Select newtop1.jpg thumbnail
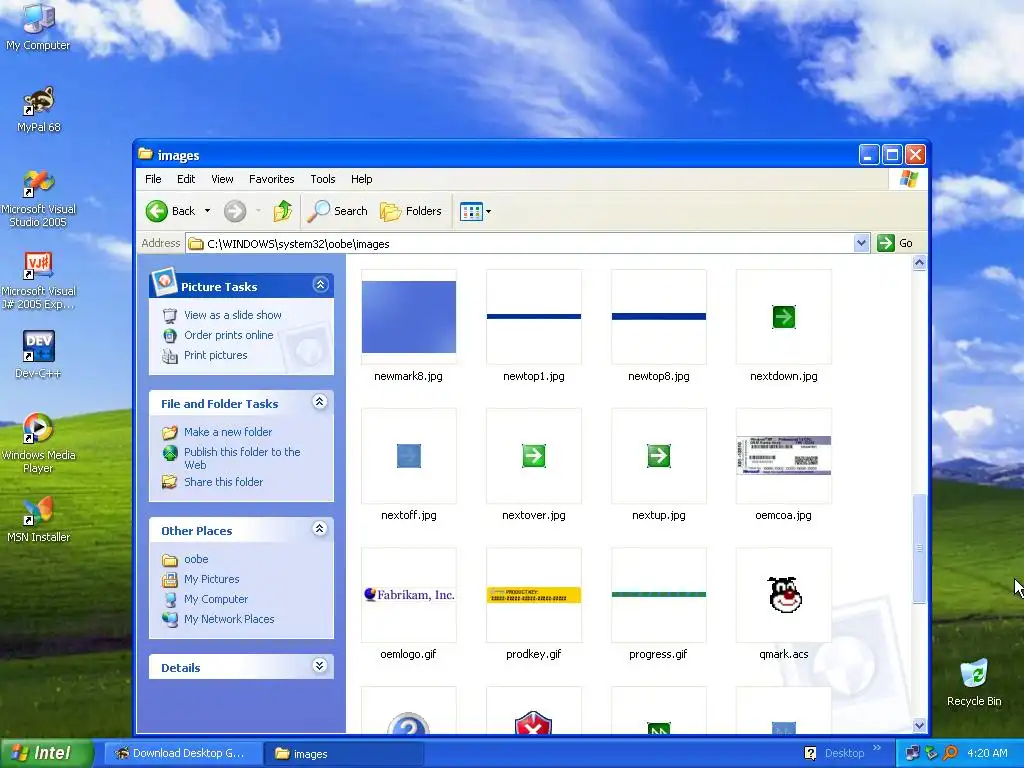The width and height of the screenshot is (1024, 768). 534,317
